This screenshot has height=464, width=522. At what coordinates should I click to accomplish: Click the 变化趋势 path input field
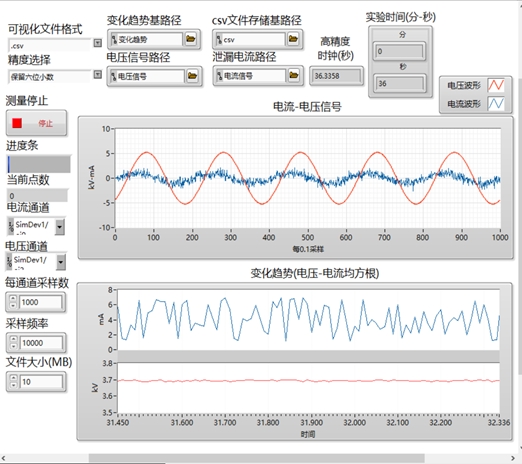click(x=150, y=39)
